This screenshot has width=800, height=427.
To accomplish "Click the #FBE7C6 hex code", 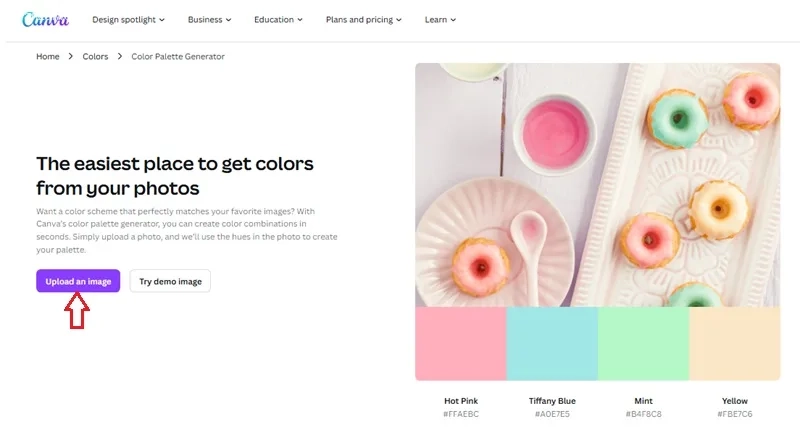I will (x=734, y=413).
